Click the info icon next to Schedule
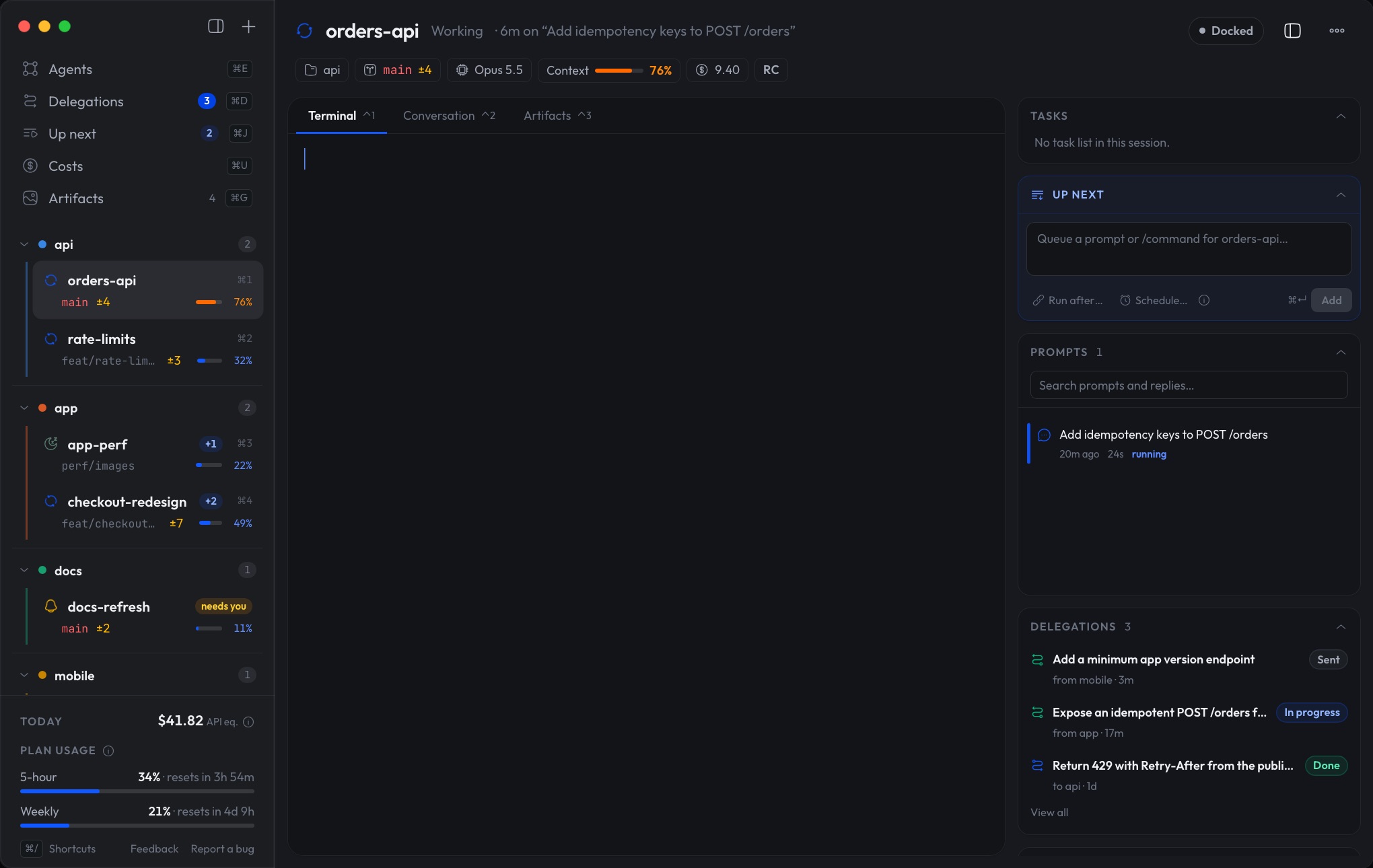 1204,300
